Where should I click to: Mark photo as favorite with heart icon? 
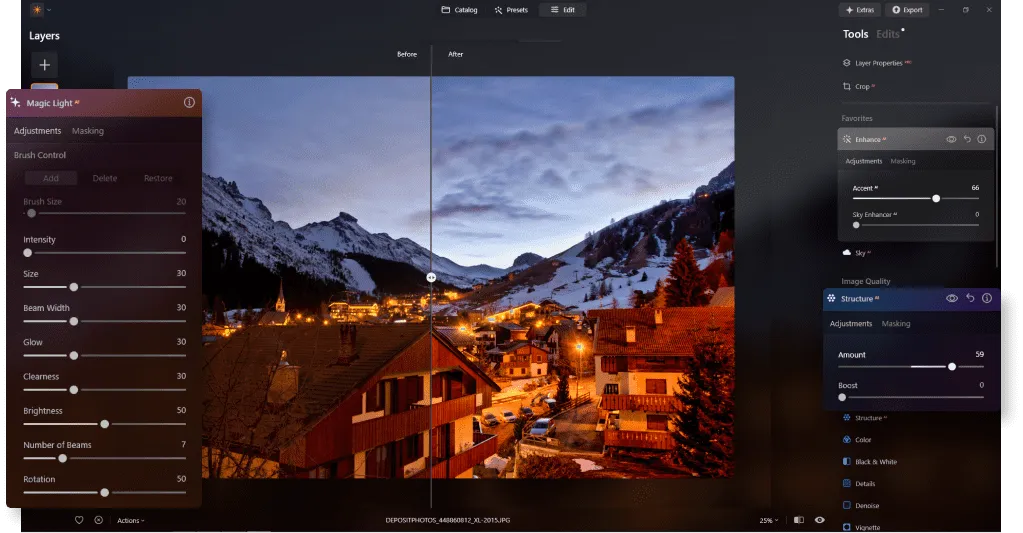(x=79, y=520)
